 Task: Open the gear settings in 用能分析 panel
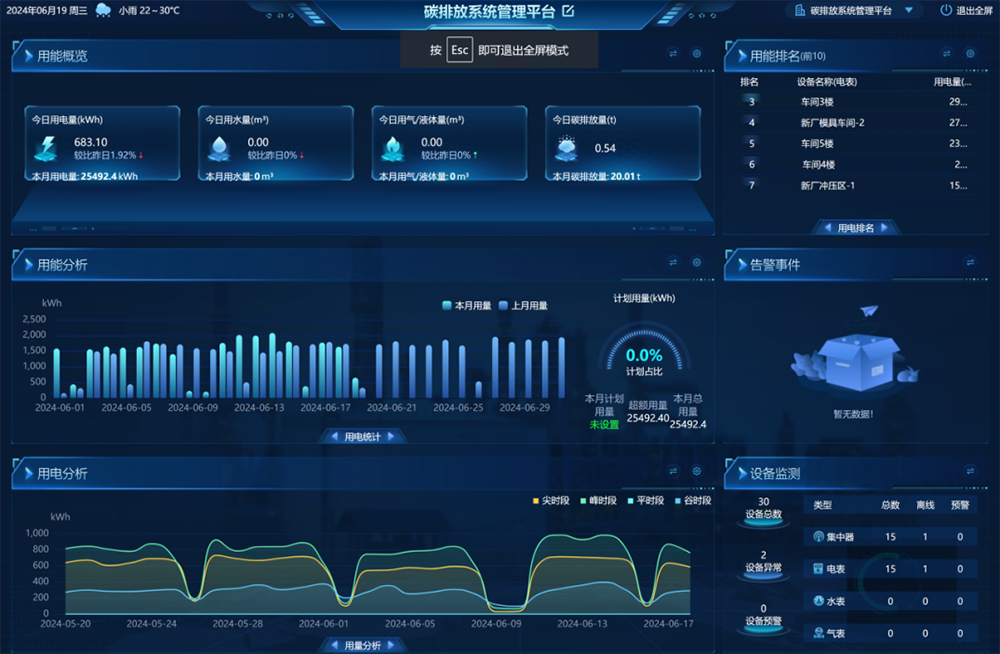tap(697, 263)
